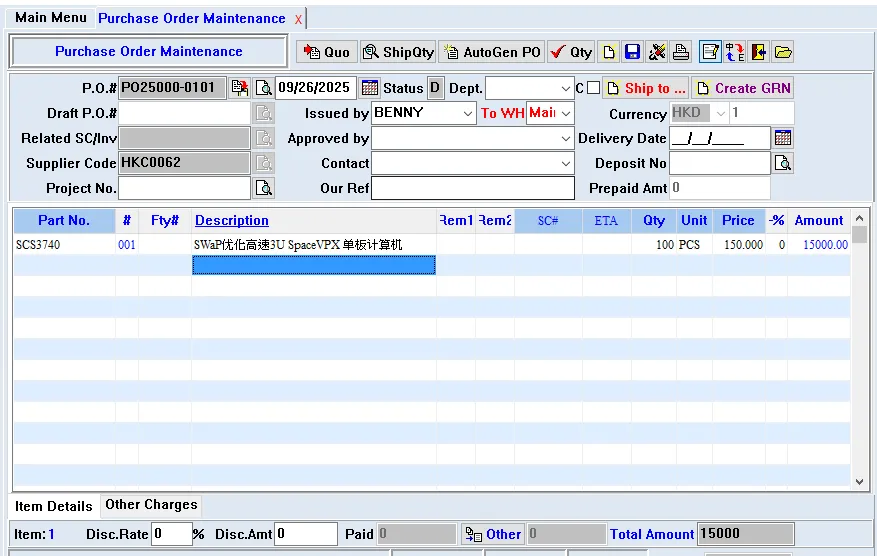
Task: Click the open folder toolbar icon
Action: [x=783, y=52]
